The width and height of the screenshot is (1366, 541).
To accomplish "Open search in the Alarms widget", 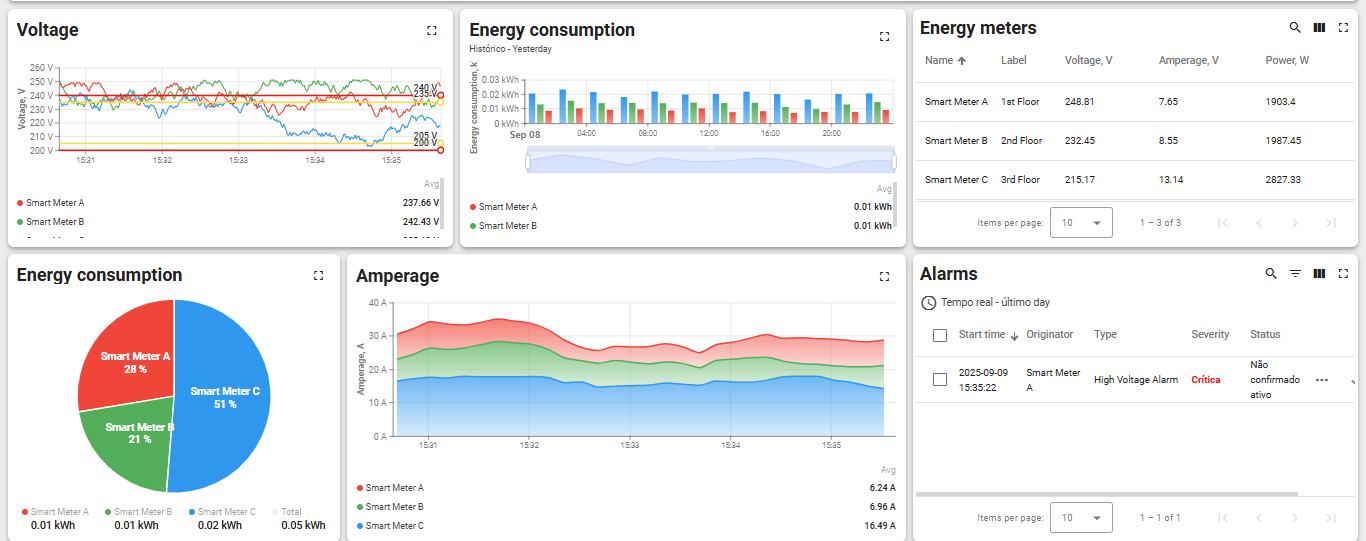I will [1271, 274].
